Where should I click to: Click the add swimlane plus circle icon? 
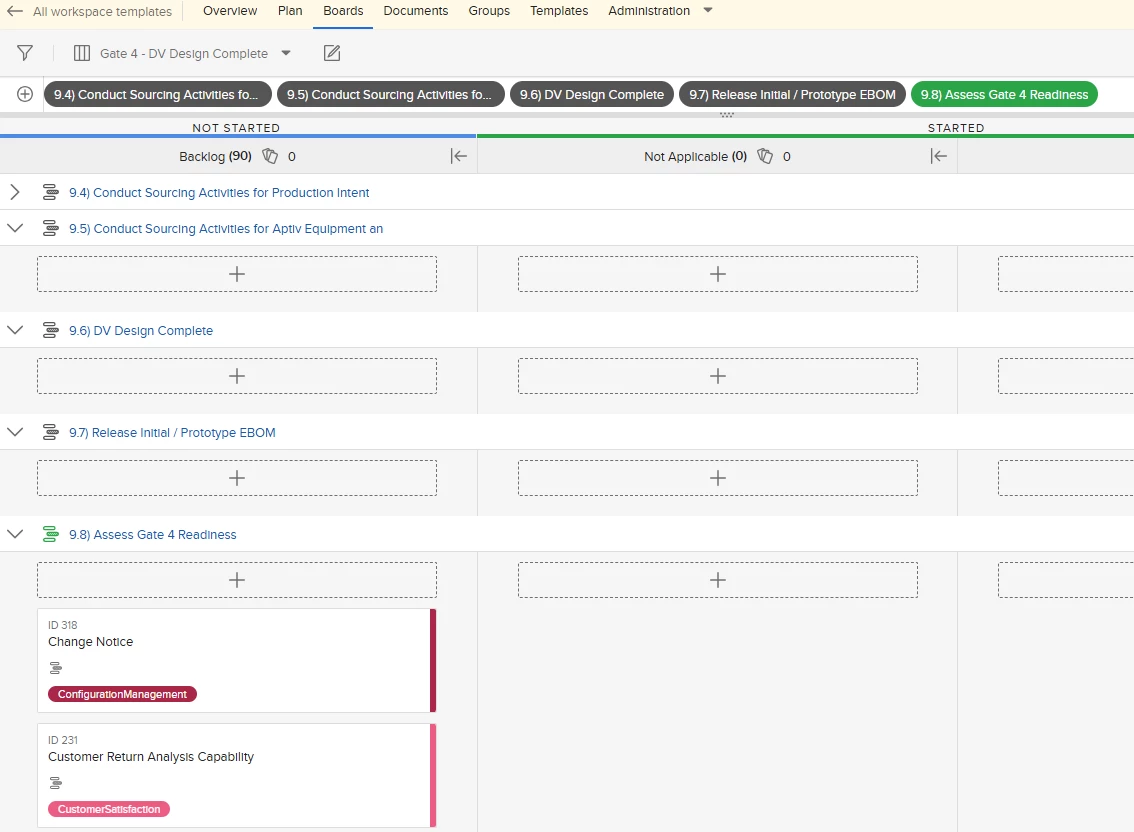(25, 94)
